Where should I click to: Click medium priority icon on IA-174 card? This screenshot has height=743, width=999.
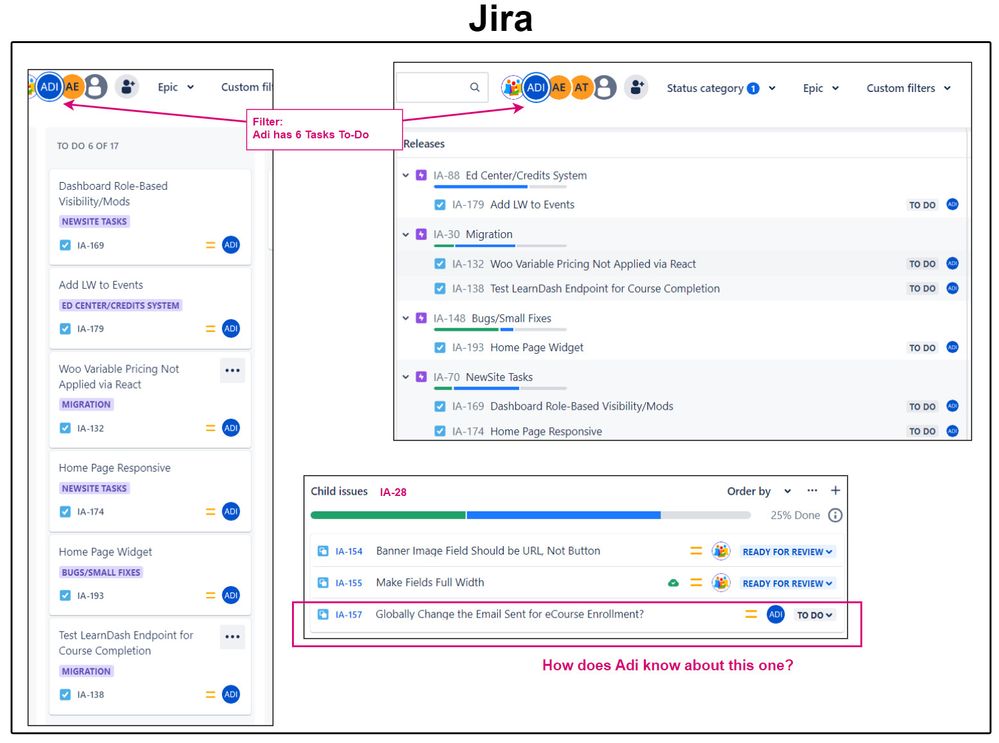pyautogui.click(x=210, y=512)
